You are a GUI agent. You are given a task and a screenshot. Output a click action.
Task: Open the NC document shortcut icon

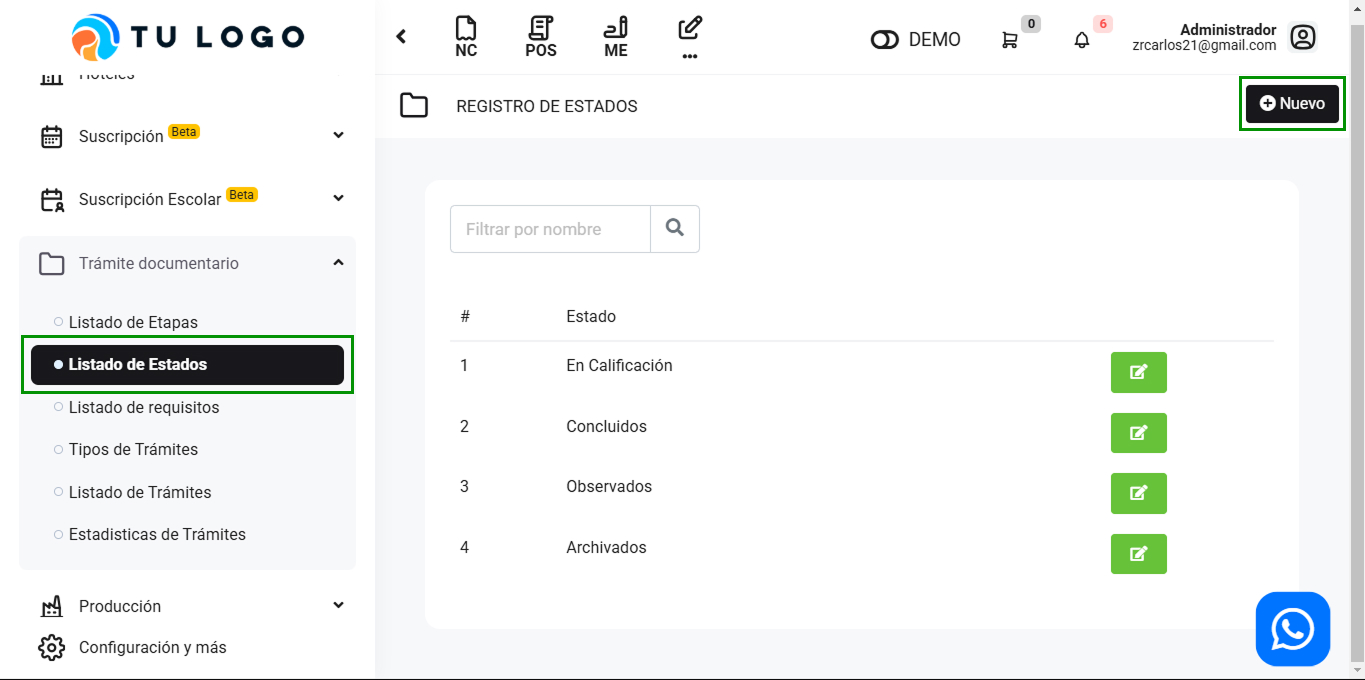click(x=465, y=37)
